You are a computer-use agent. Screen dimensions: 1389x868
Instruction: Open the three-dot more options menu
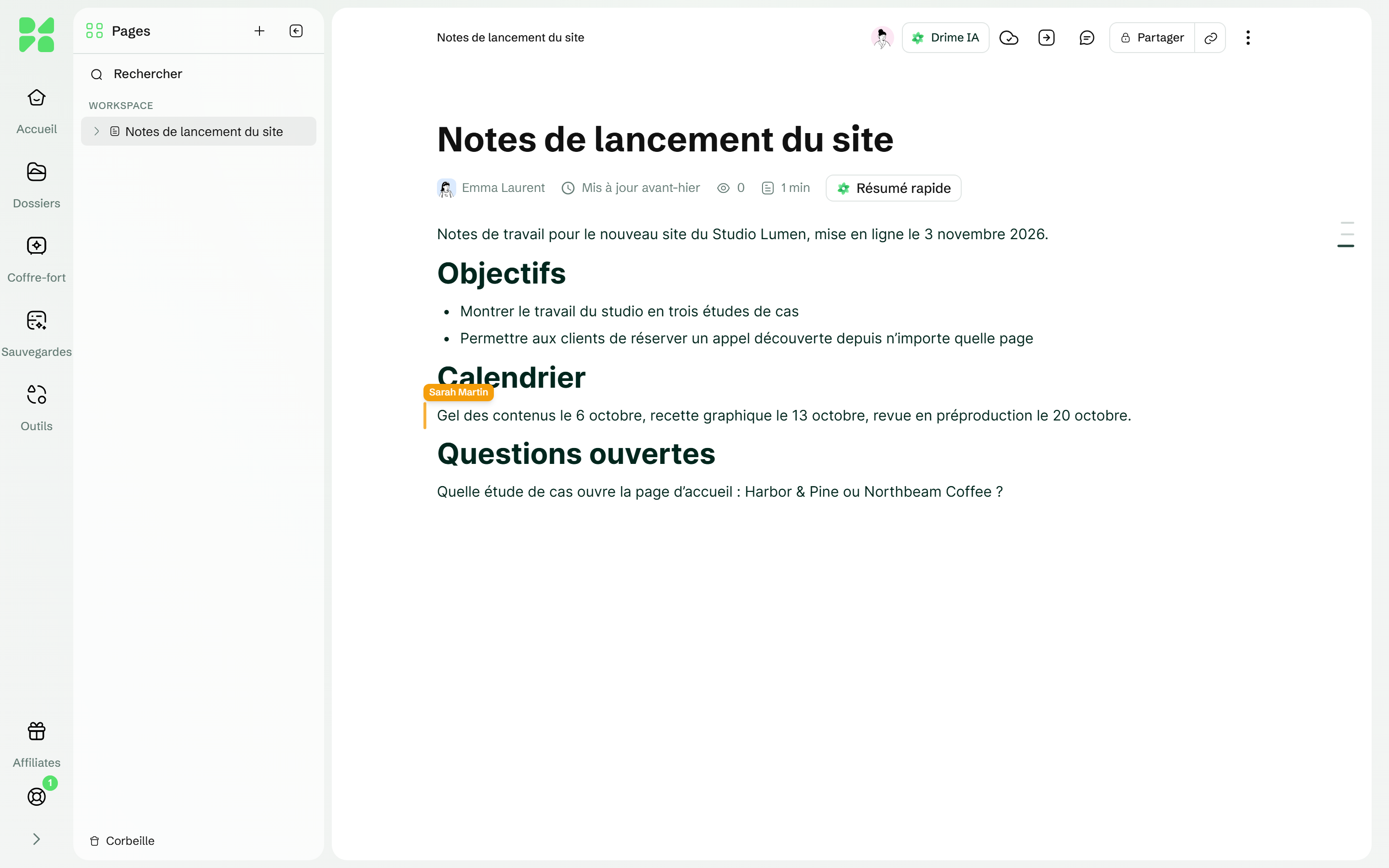click(1248, 38)
